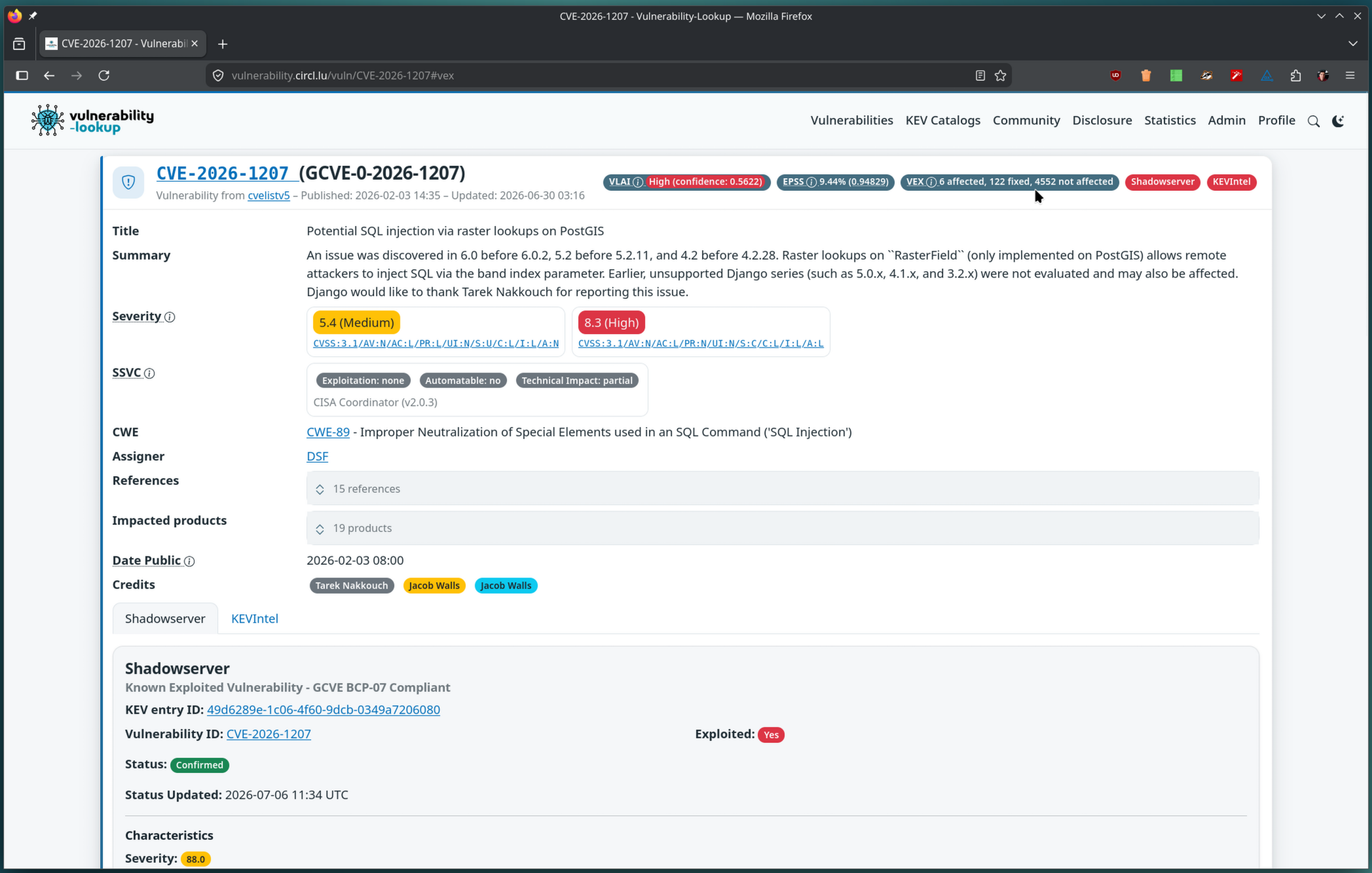Bookmark this page with the star icon

pos(1000,75)
